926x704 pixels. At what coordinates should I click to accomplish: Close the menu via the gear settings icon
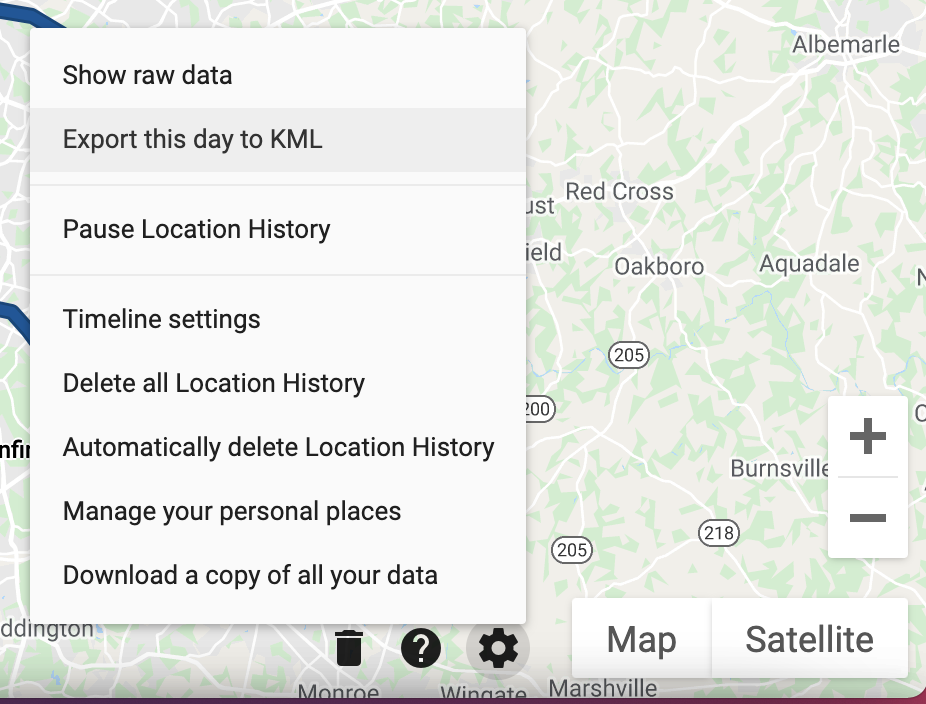click(498, 648)
